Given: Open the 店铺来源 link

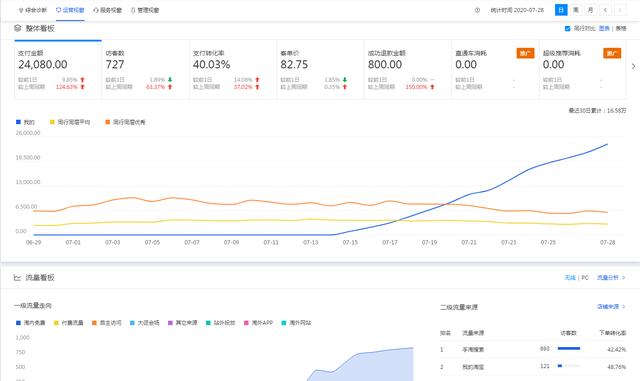Looking at the screenshot, I should coord(611,307).
